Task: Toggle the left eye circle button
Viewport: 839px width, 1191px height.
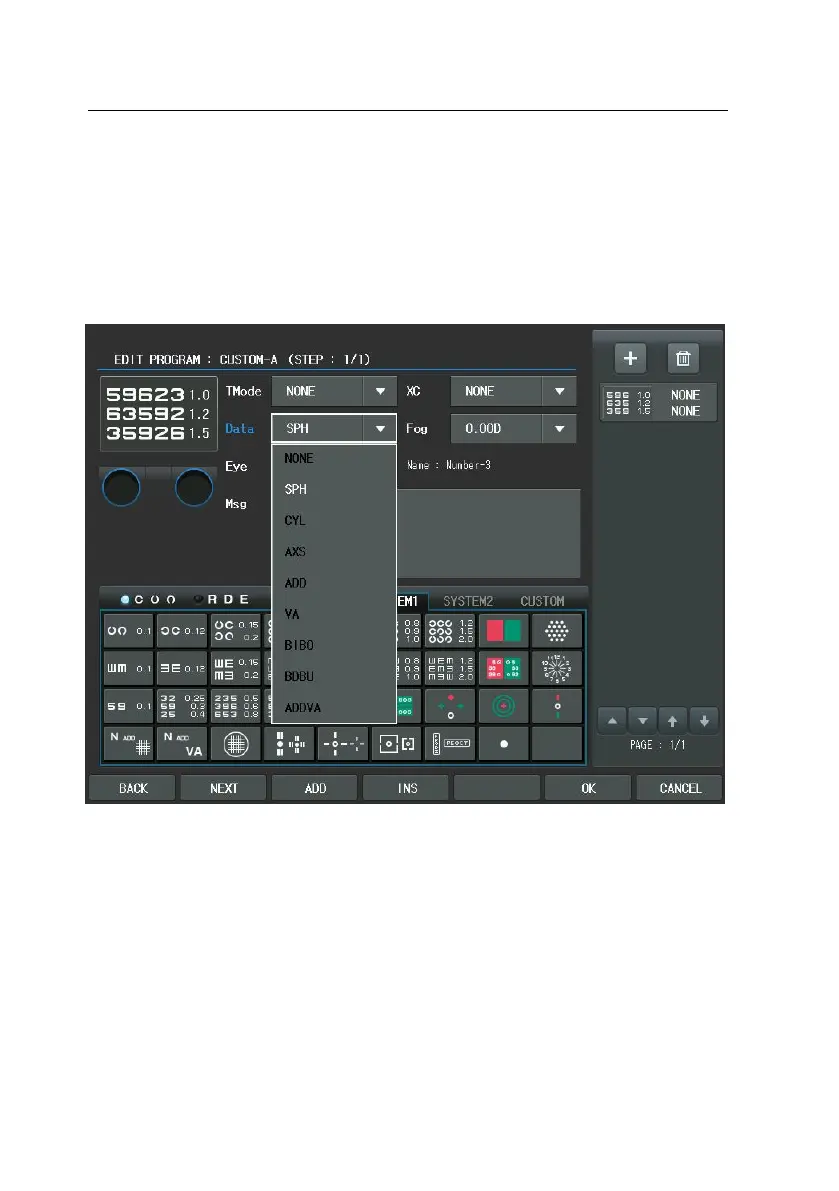Action: 121,488
